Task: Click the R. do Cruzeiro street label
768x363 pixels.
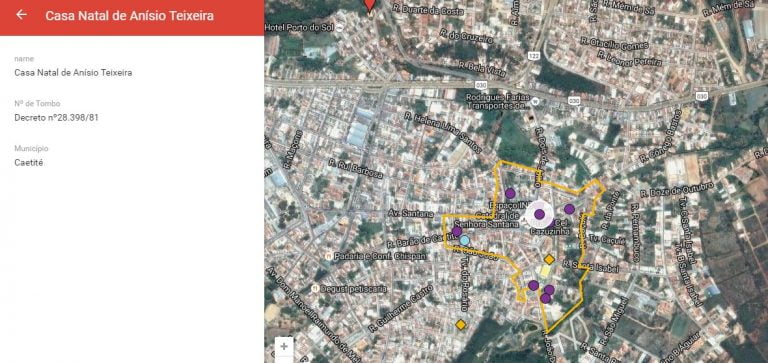Action: [466, 36]
